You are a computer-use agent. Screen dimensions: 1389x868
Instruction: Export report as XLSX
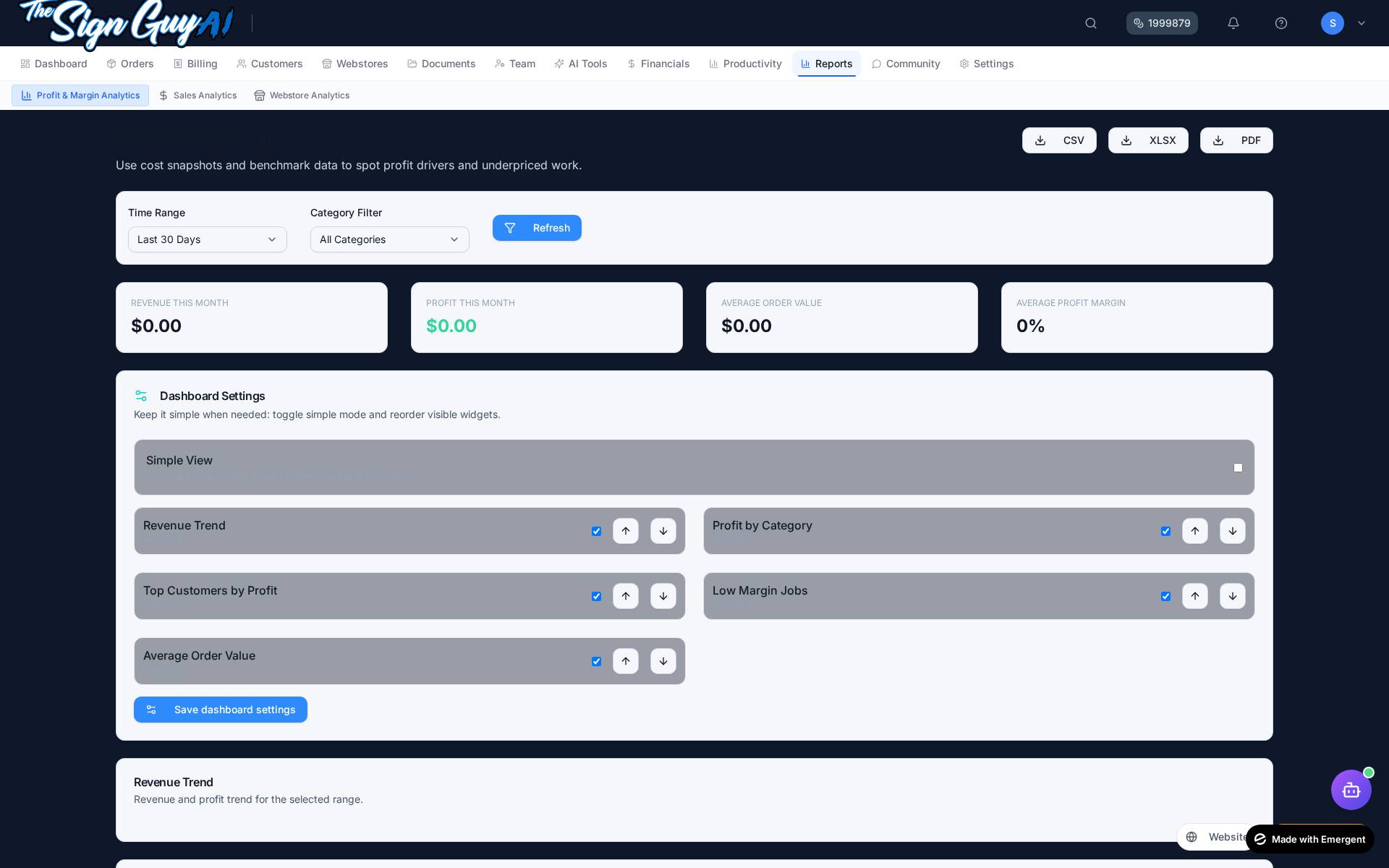tap(1148, 140)
